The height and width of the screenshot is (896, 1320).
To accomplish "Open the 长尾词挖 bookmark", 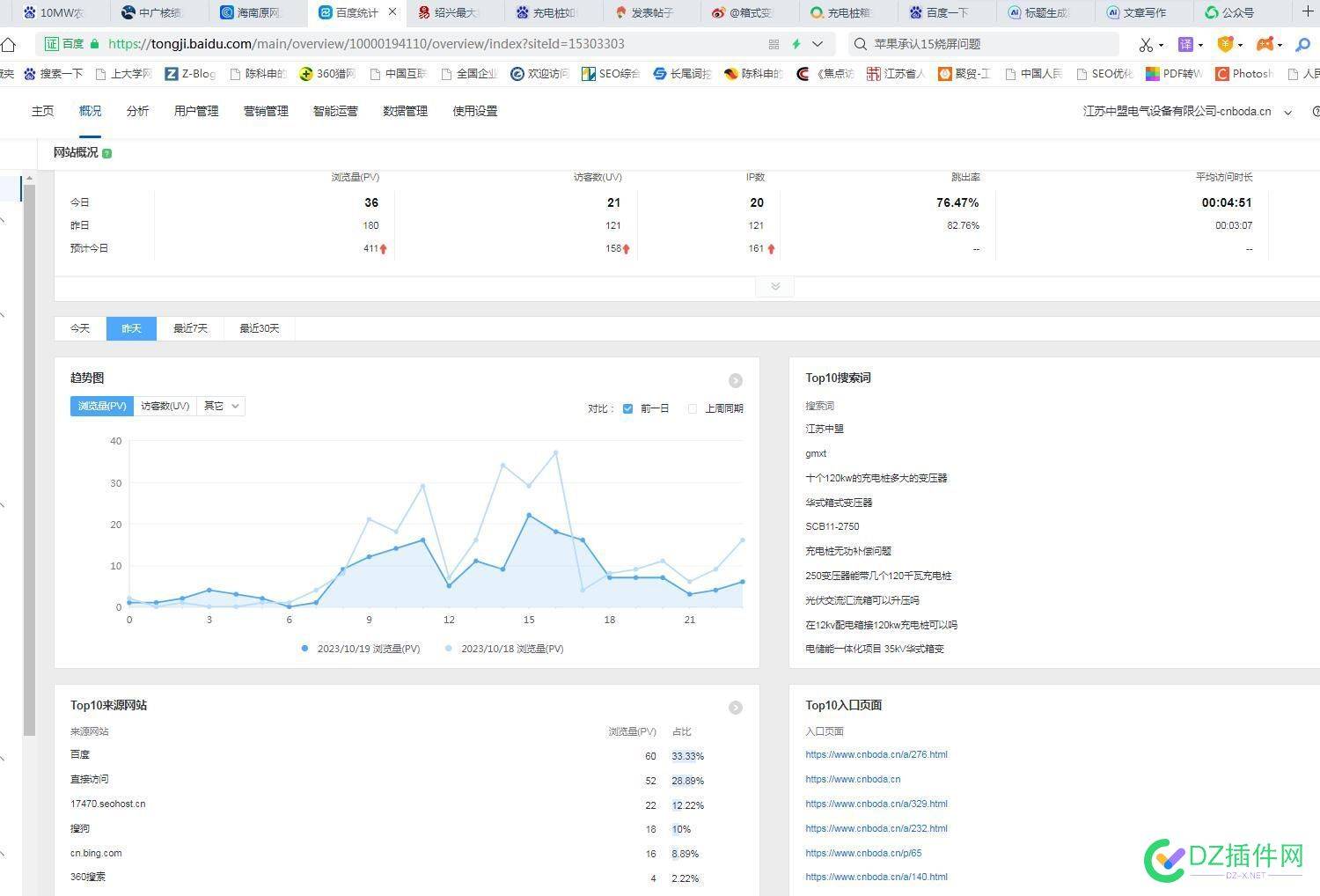I will point(682,74).
